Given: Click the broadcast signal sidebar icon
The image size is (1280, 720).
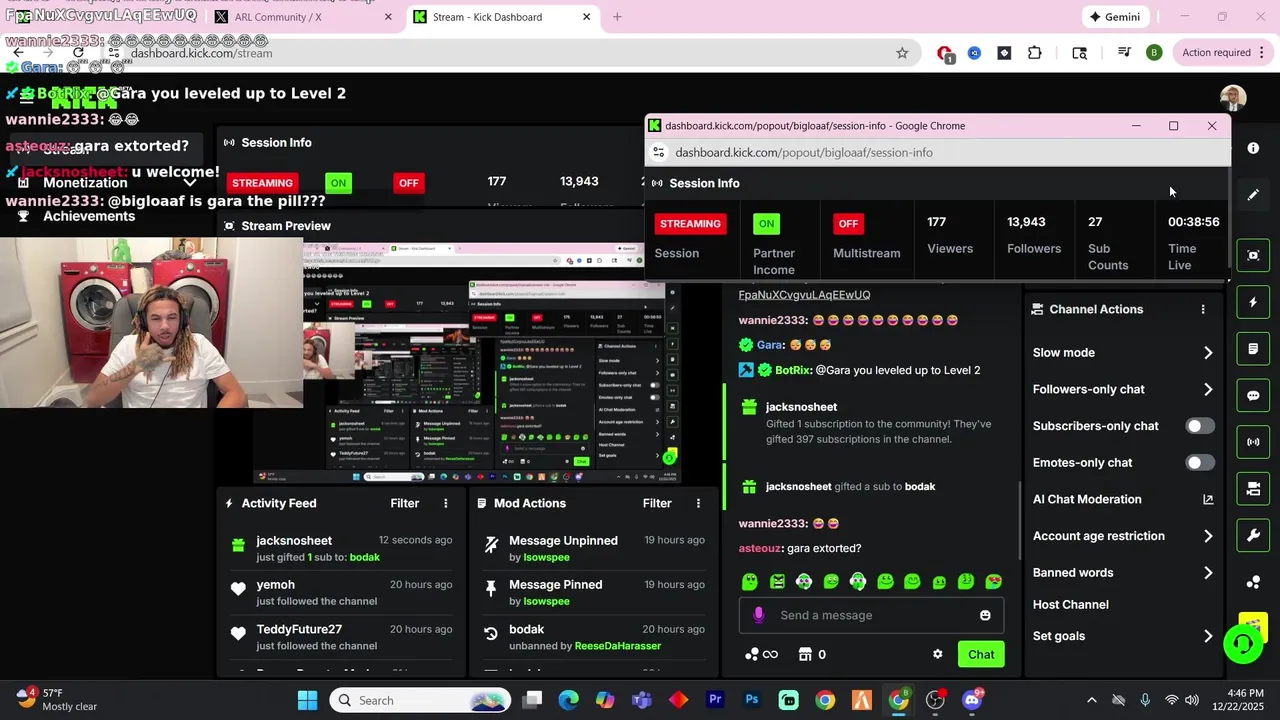Looking at the screenshot, I should tap(1253, 442).
